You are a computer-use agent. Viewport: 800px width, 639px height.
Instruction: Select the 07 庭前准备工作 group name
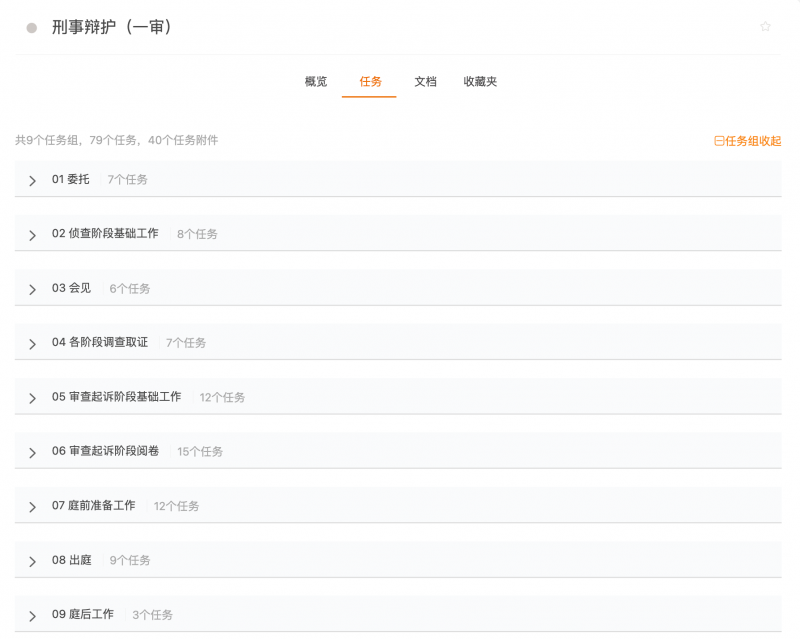(93, 506)
